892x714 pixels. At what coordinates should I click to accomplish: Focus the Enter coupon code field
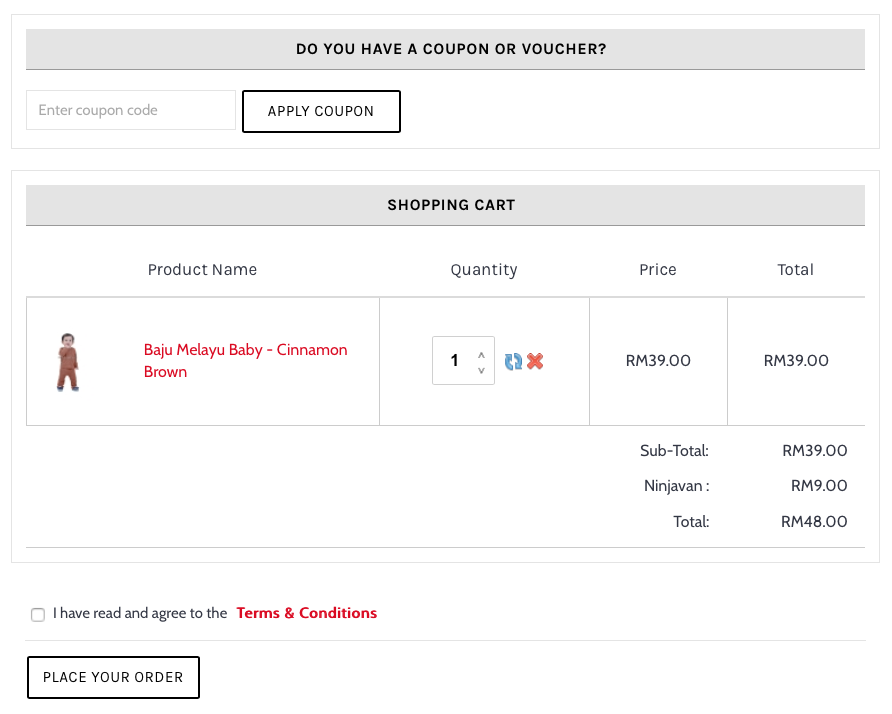(x=131, y=110)
